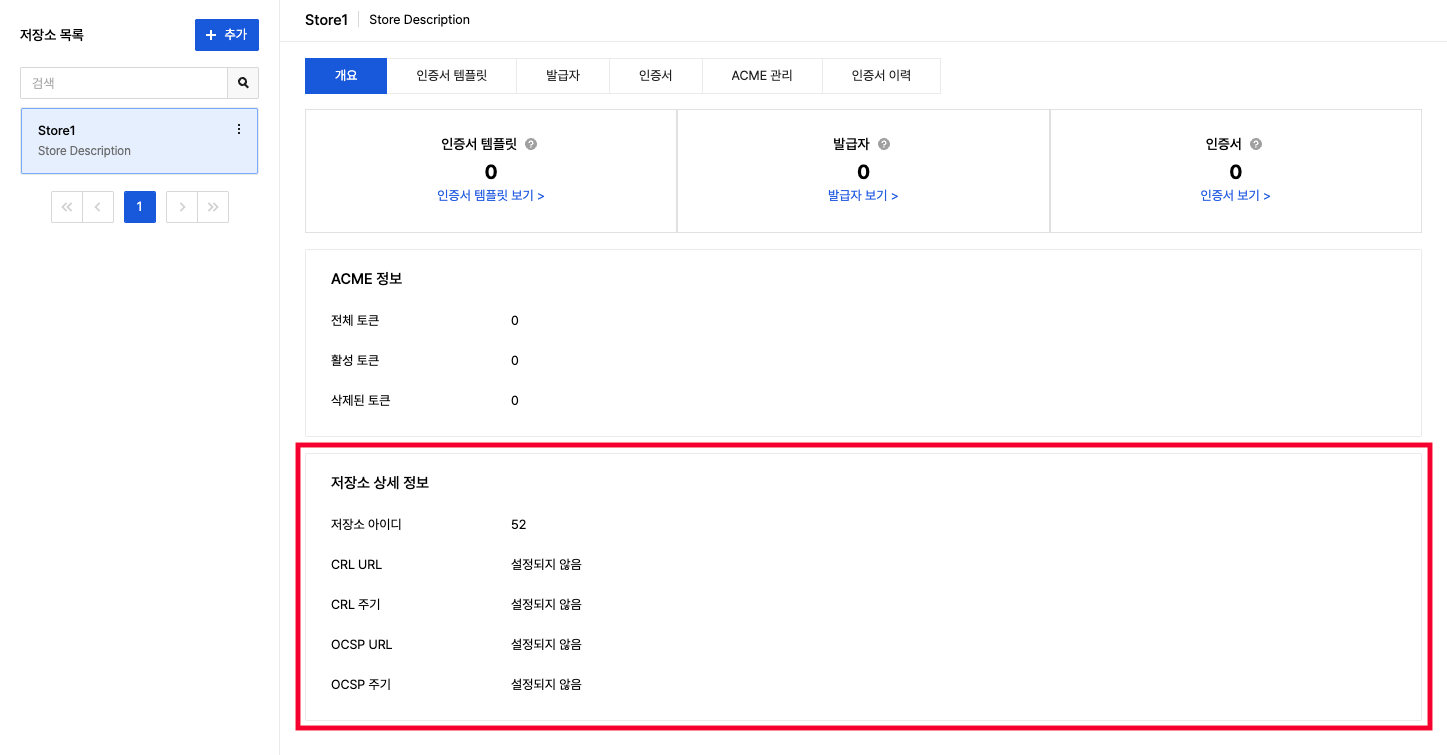Click the 추가 button to add store
The image size is (1447, 755).
226,35
